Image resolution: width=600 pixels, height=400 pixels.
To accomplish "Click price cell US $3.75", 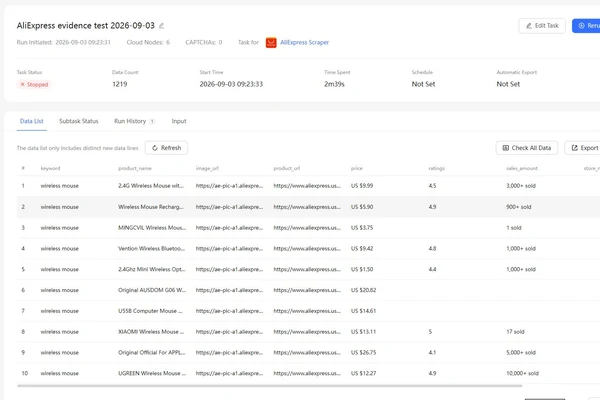I will tap(362, 228).
